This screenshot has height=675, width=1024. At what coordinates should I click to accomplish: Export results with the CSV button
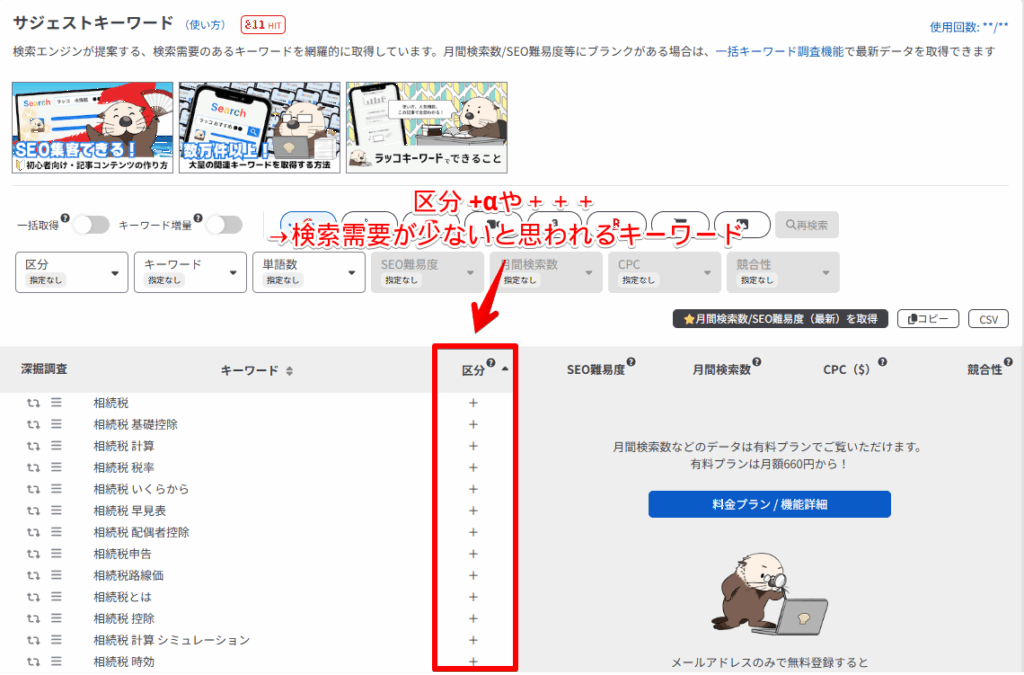pyautogui.click(x=988, y=319)
